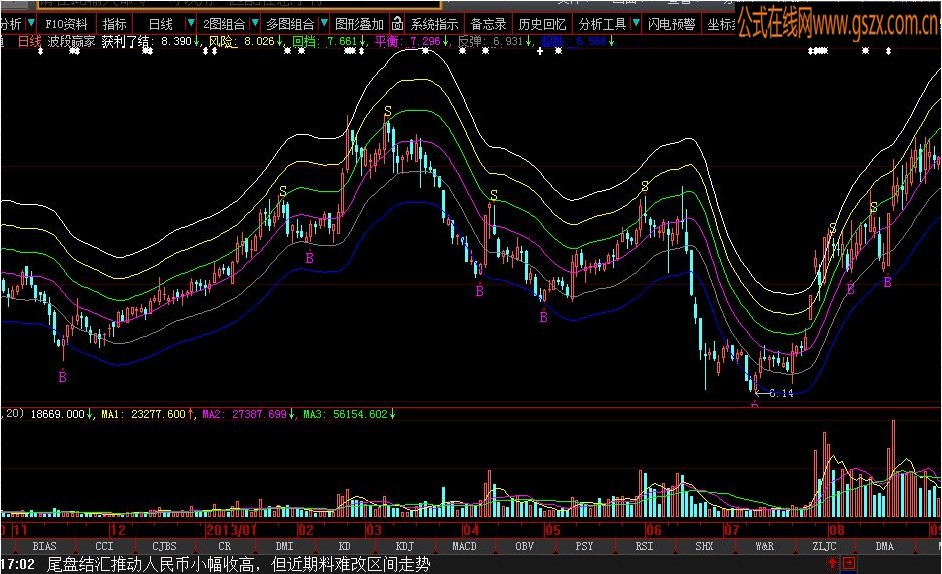This screenshot has height=574, width=942.
Task: Click the 08 month marker on the time axis
Action: click(836, 530)
